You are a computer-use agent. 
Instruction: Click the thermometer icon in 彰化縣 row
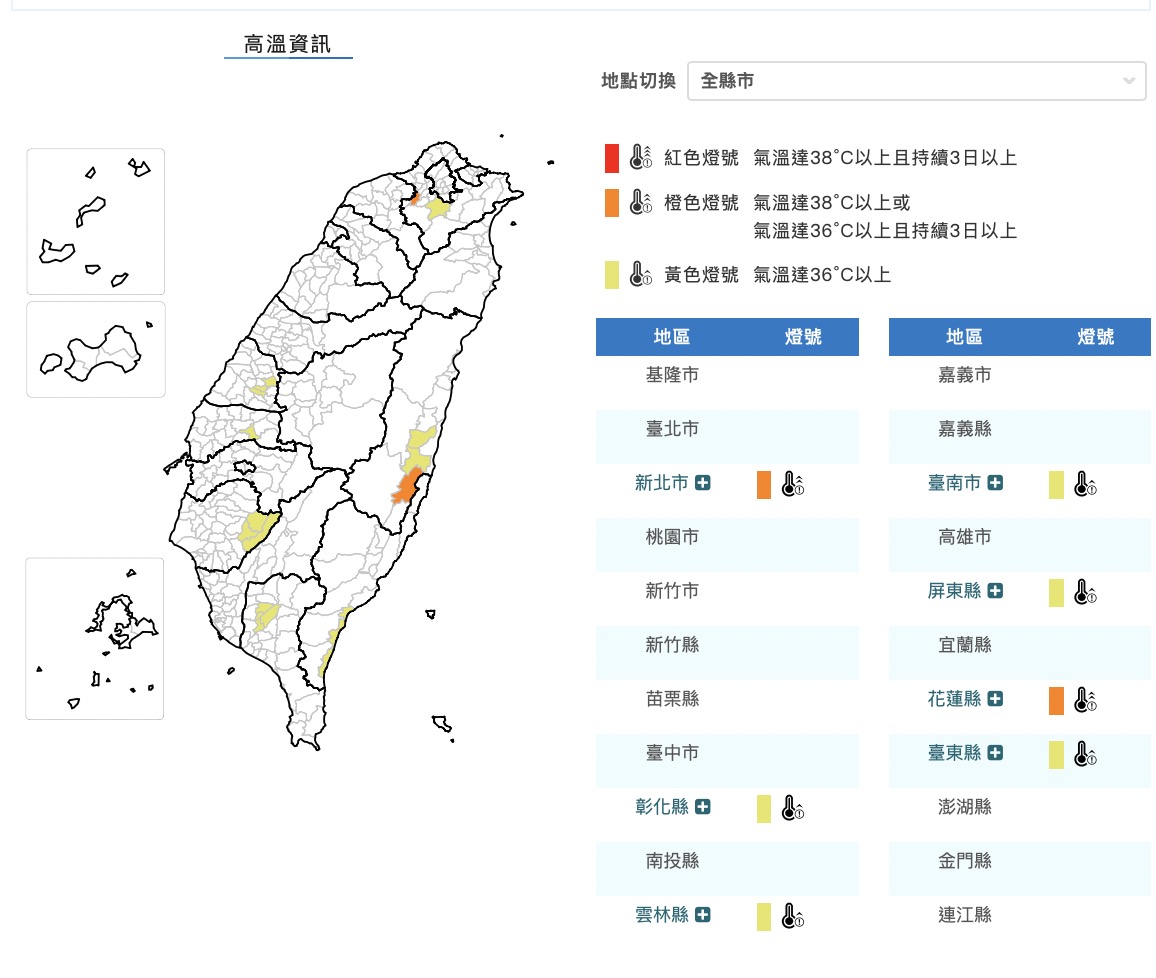793,808
